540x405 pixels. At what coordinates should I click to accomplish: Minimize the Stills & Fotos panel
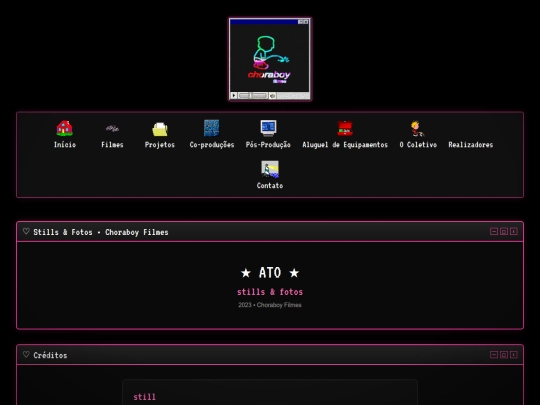pyautogui.click(x=494, y=231)
